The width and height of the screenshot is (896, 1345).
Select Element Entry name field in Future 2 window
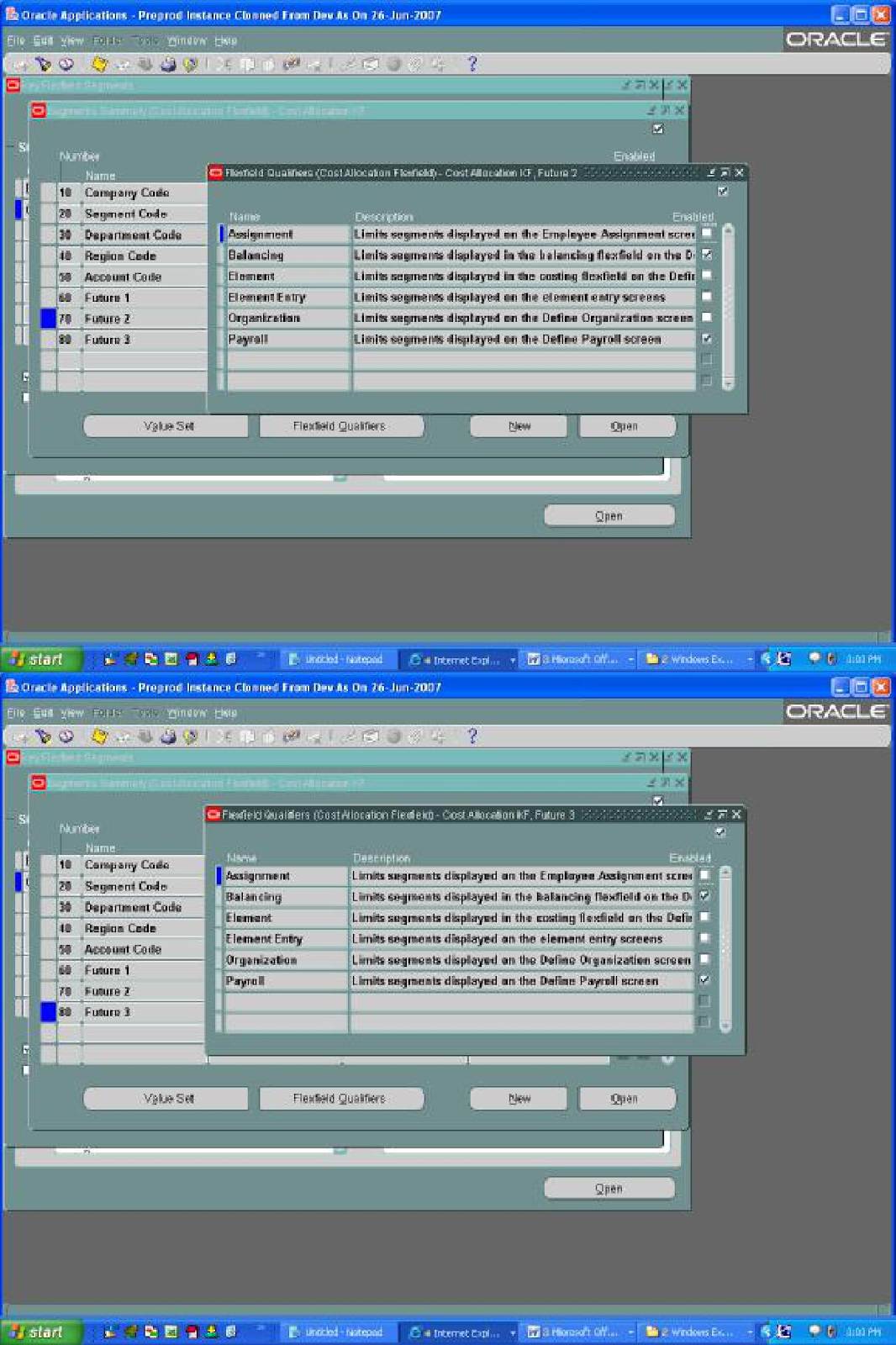tap(287, 297)
